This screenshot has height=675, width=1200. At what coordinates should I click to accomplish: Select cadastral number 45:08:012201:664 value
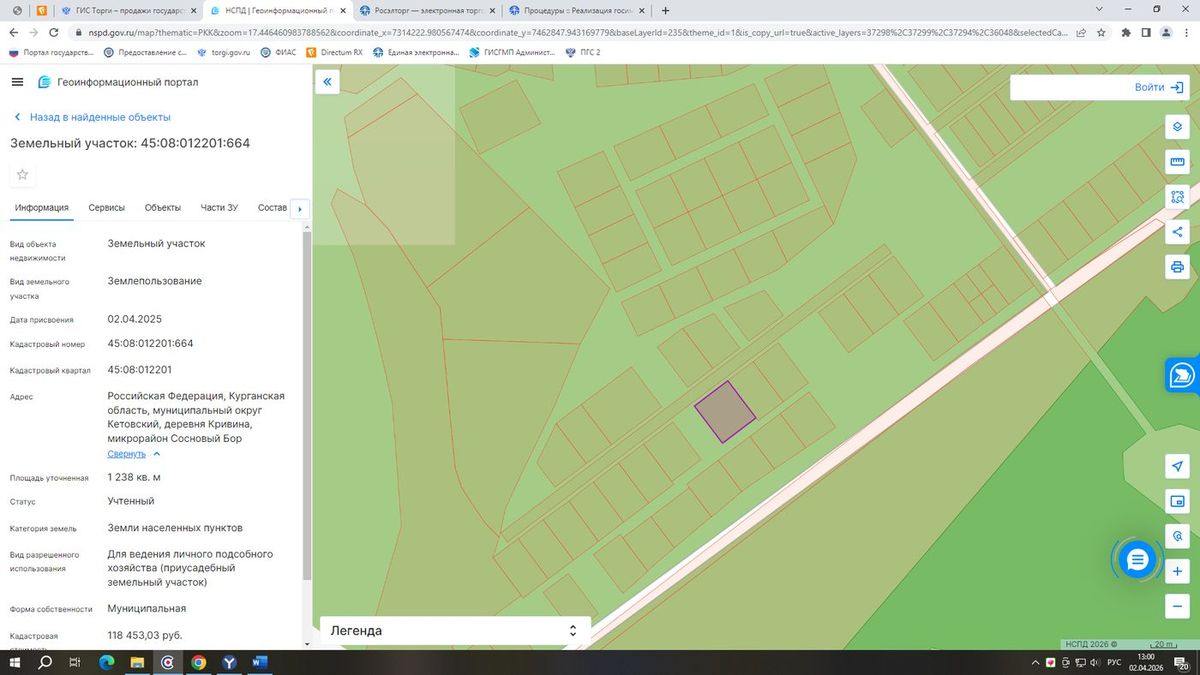151,344
